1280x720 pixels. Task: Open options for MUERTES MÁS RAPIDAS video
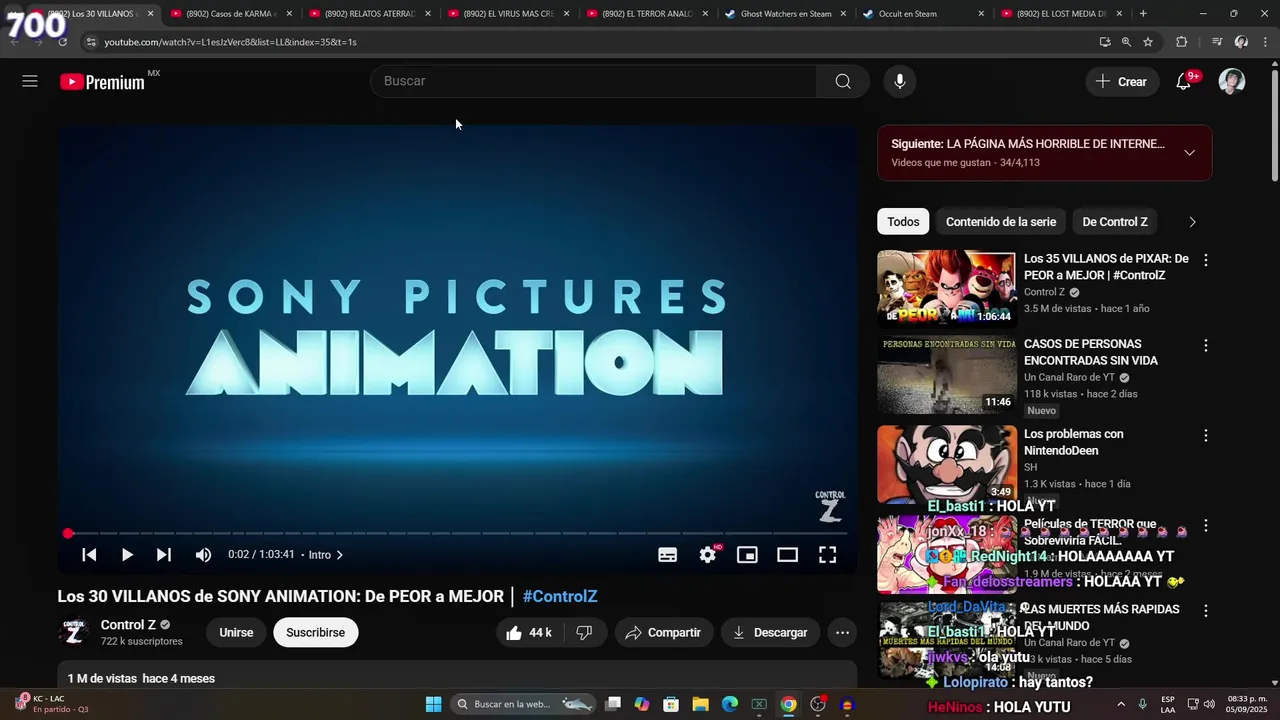click(x=1206, y=611)
